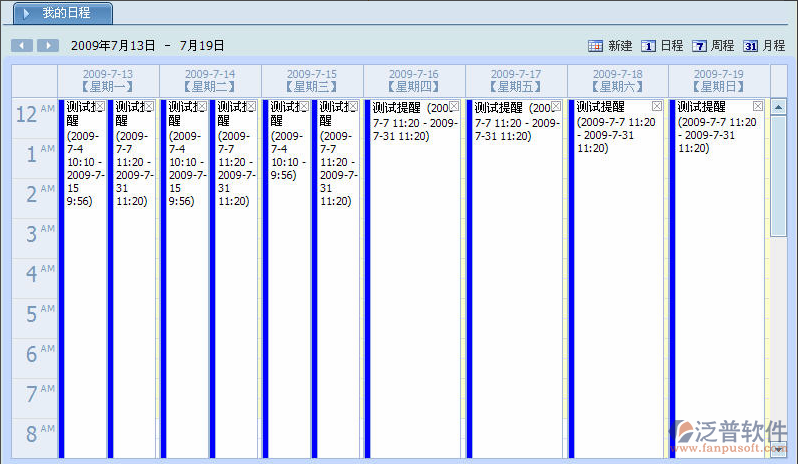Click the 月程 month view icon

751,46
